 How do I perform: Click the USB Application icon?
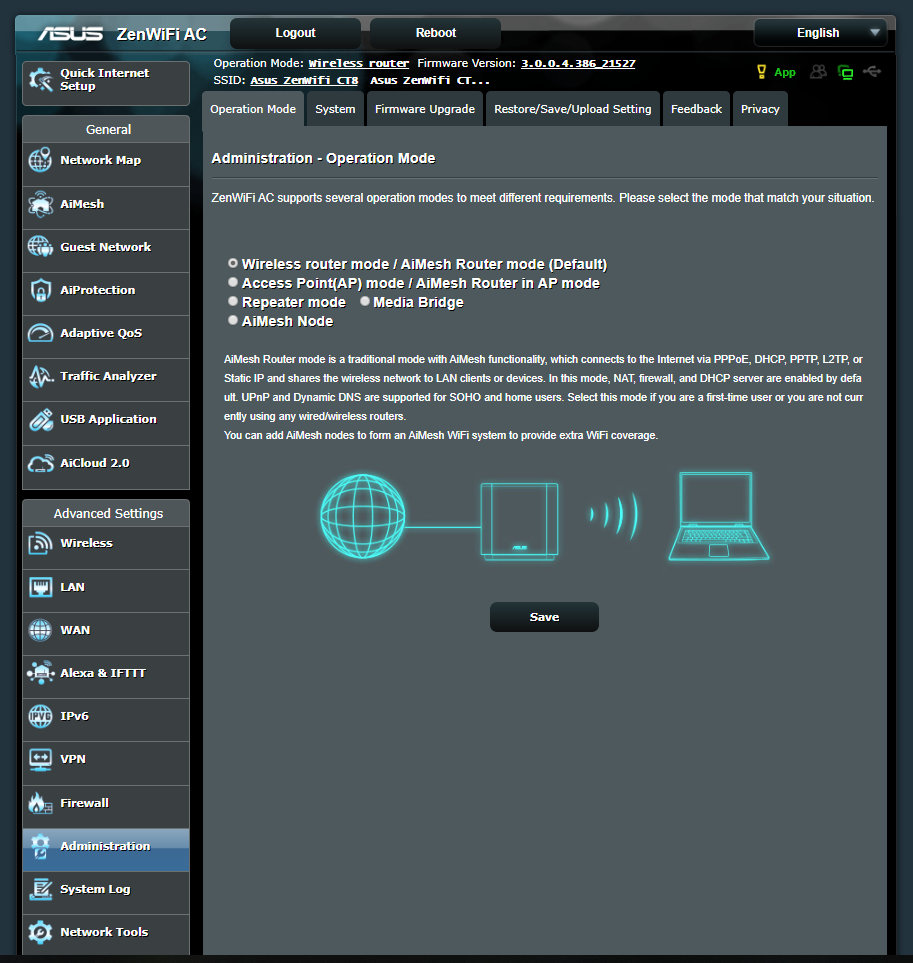41,419
